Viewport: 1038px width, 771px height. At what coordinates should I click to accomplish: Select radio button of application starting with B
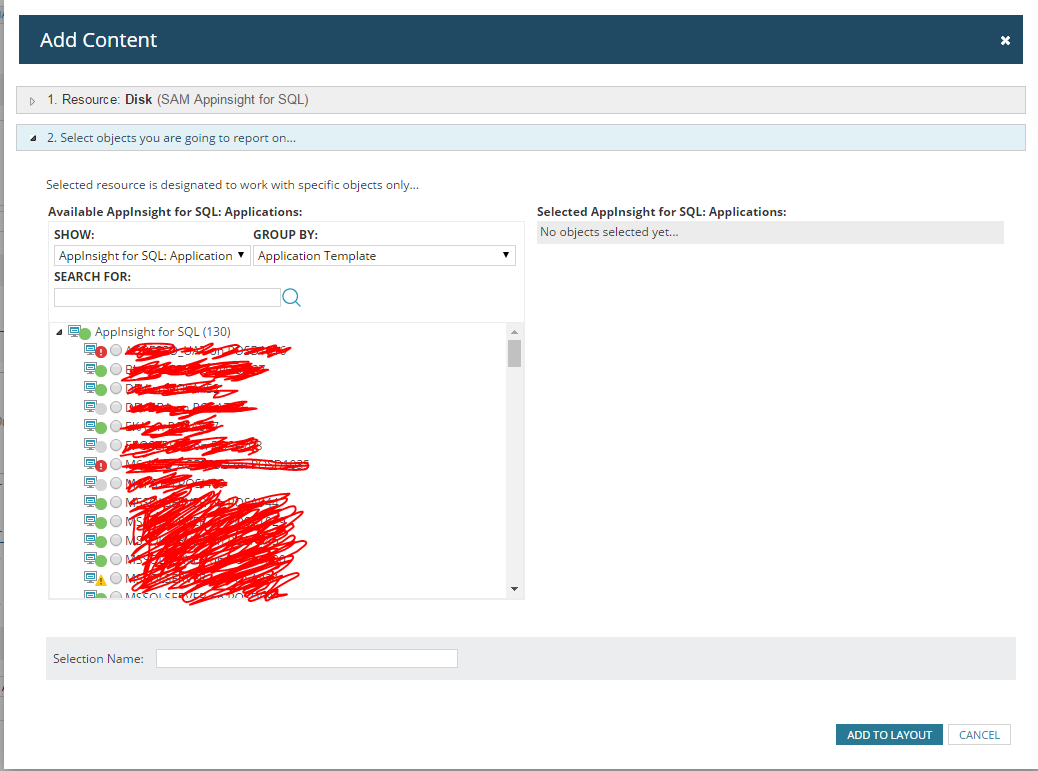(117, 369)
